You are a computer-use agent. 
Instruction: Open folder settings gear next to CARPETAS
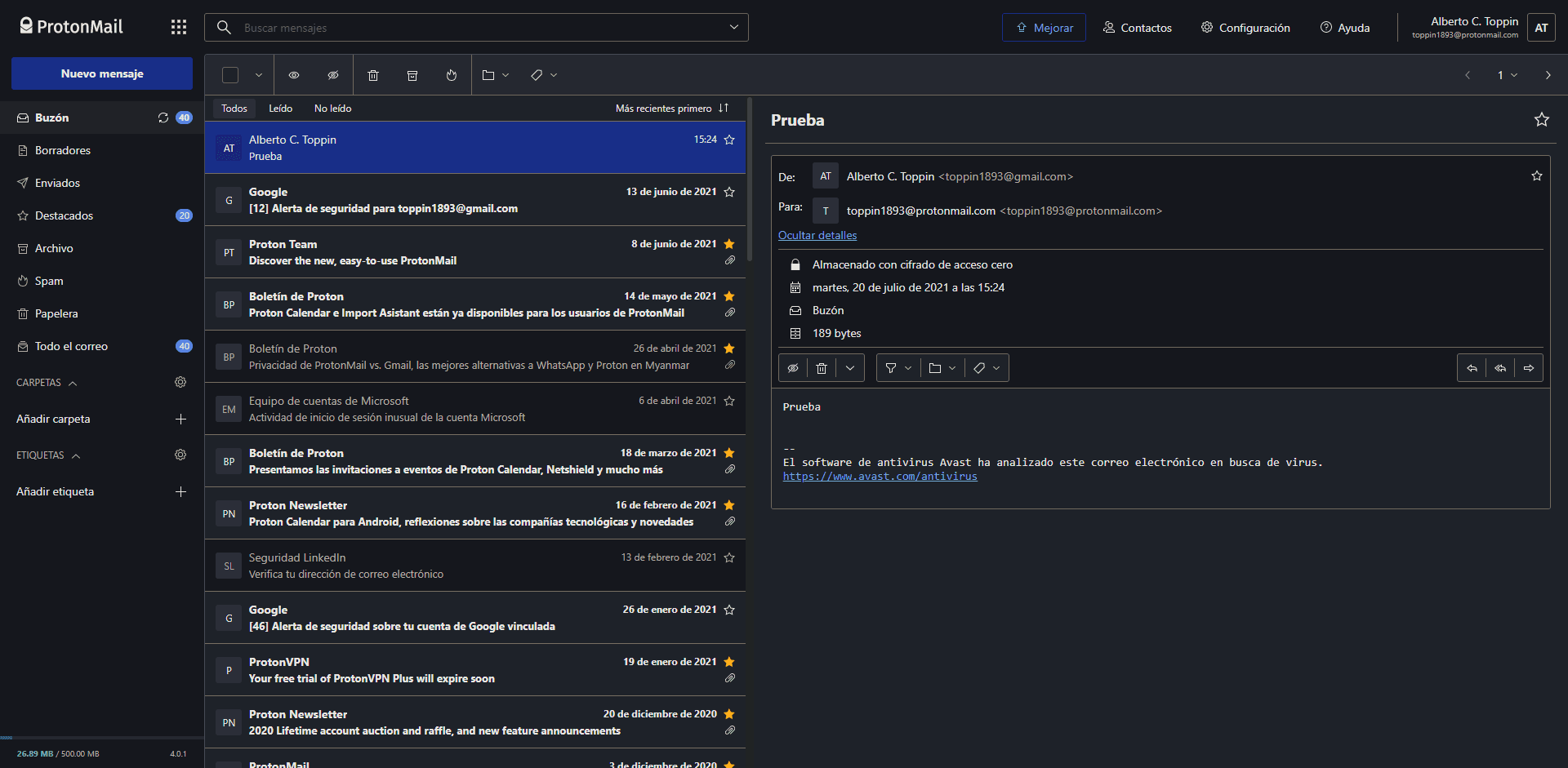pyautogui.click(x=180, y=382)
